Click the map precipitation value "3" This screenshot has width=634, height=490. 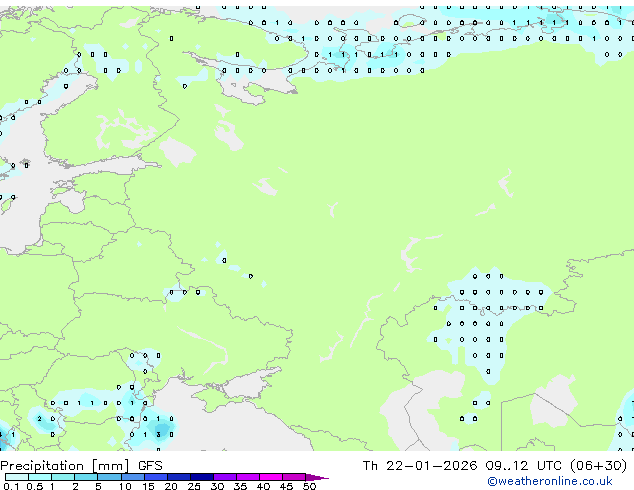coord(158,435)
